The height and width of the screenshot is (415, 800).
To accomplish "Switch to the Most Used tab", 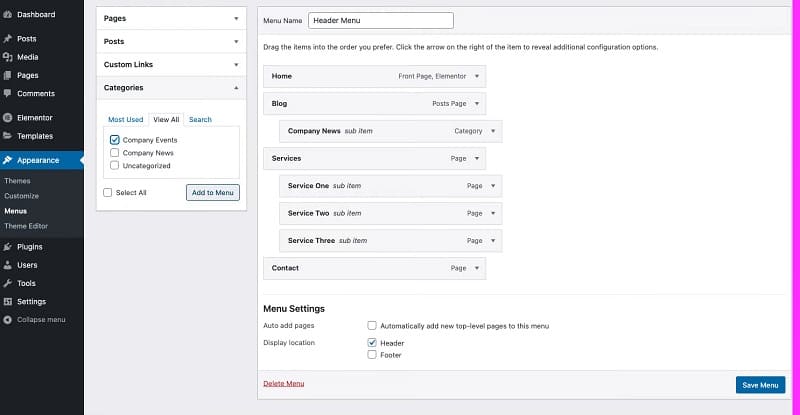I will click(x=126, y=119).
